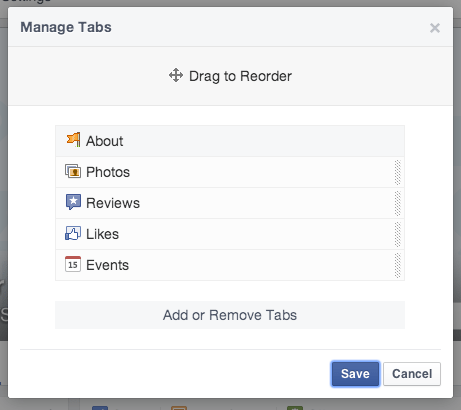This screenshot has height=410, width=461.
Task: Open Add or Remove Tabs
Action: (230, 315)
